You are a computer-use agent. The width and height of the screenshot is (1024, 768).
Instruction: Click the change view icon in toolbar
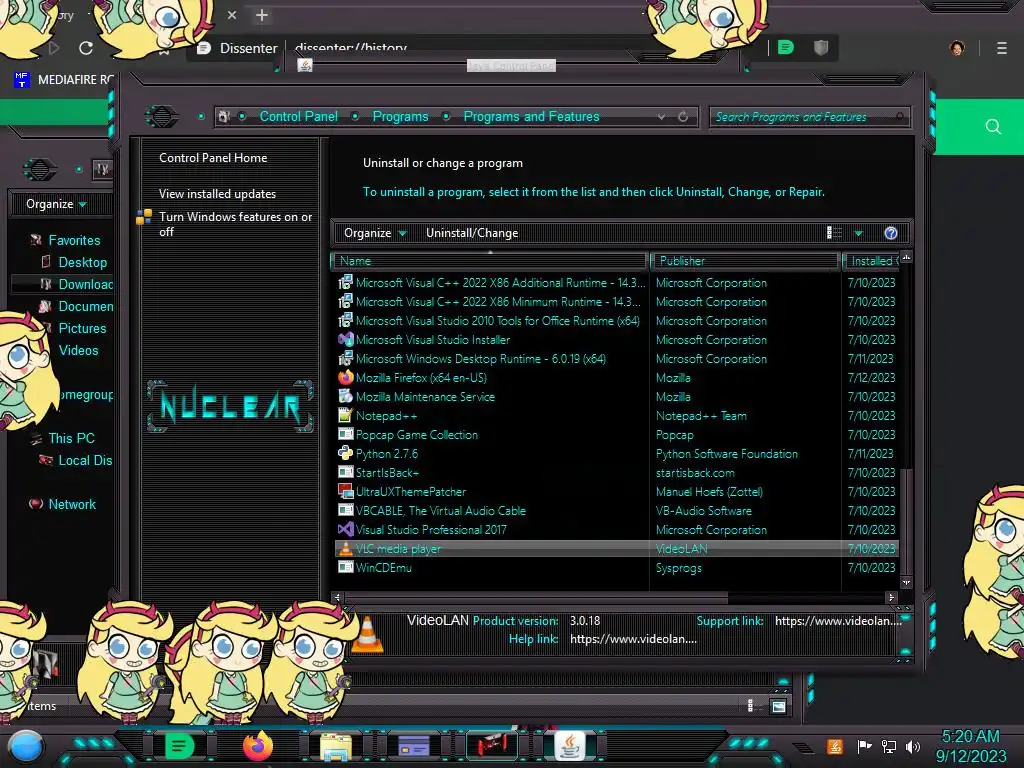(834, 233)
